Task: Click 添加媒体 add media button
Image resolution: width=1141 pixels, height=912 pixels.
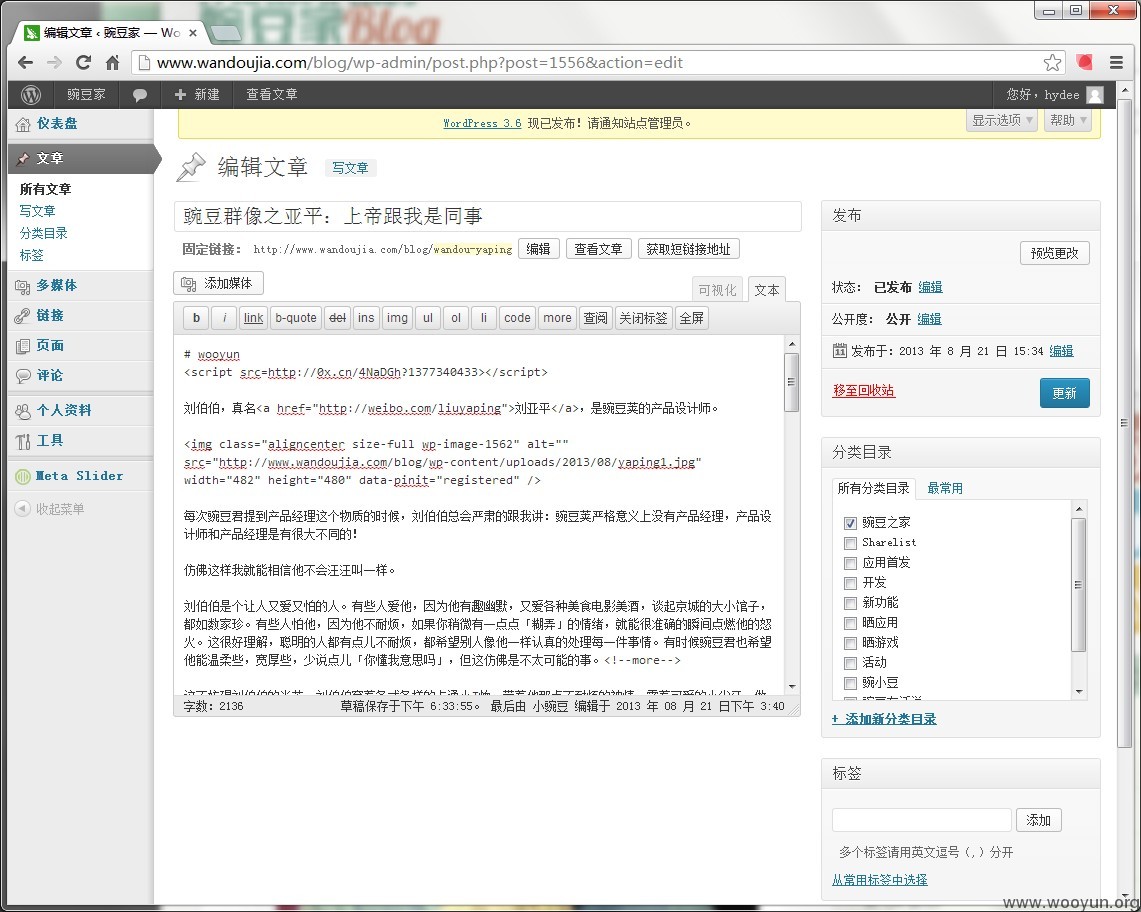Action: 218,283
